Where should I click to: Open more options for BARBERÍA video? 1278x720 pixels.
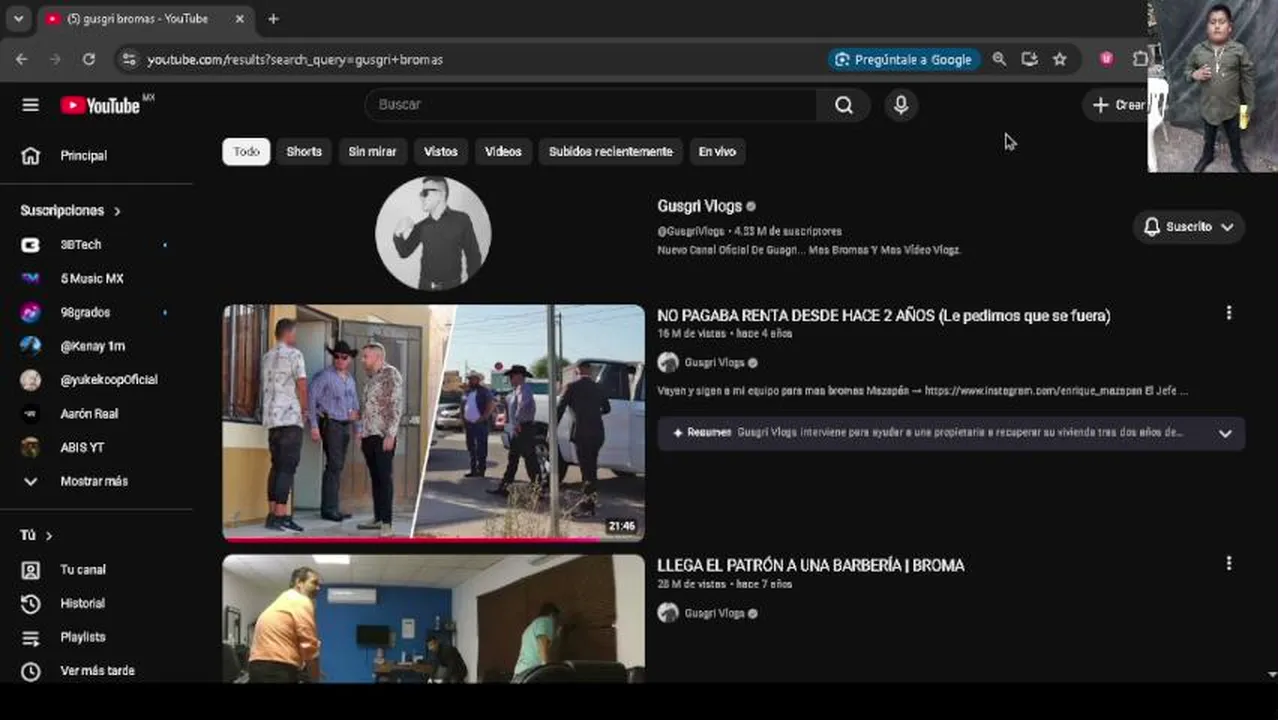point(1229,563)
